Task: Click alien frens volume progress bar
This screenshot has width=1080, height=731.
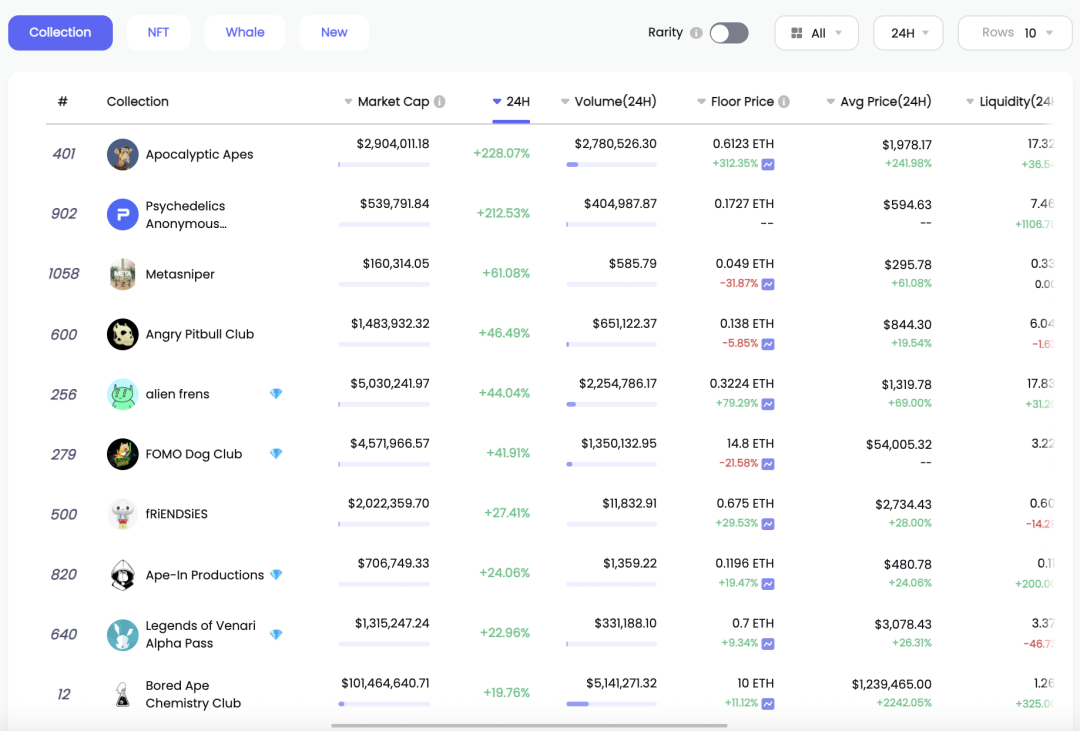Action: tap(611, 404)
